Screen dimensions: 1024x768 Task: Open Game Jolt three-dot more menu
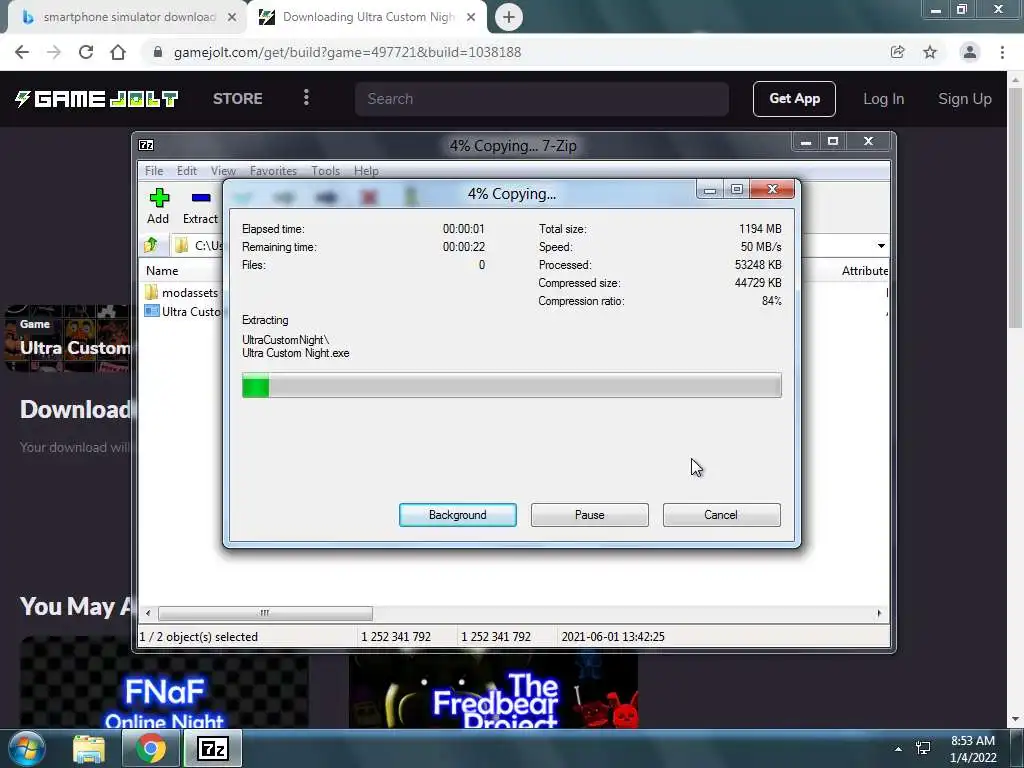pos(306,98)
